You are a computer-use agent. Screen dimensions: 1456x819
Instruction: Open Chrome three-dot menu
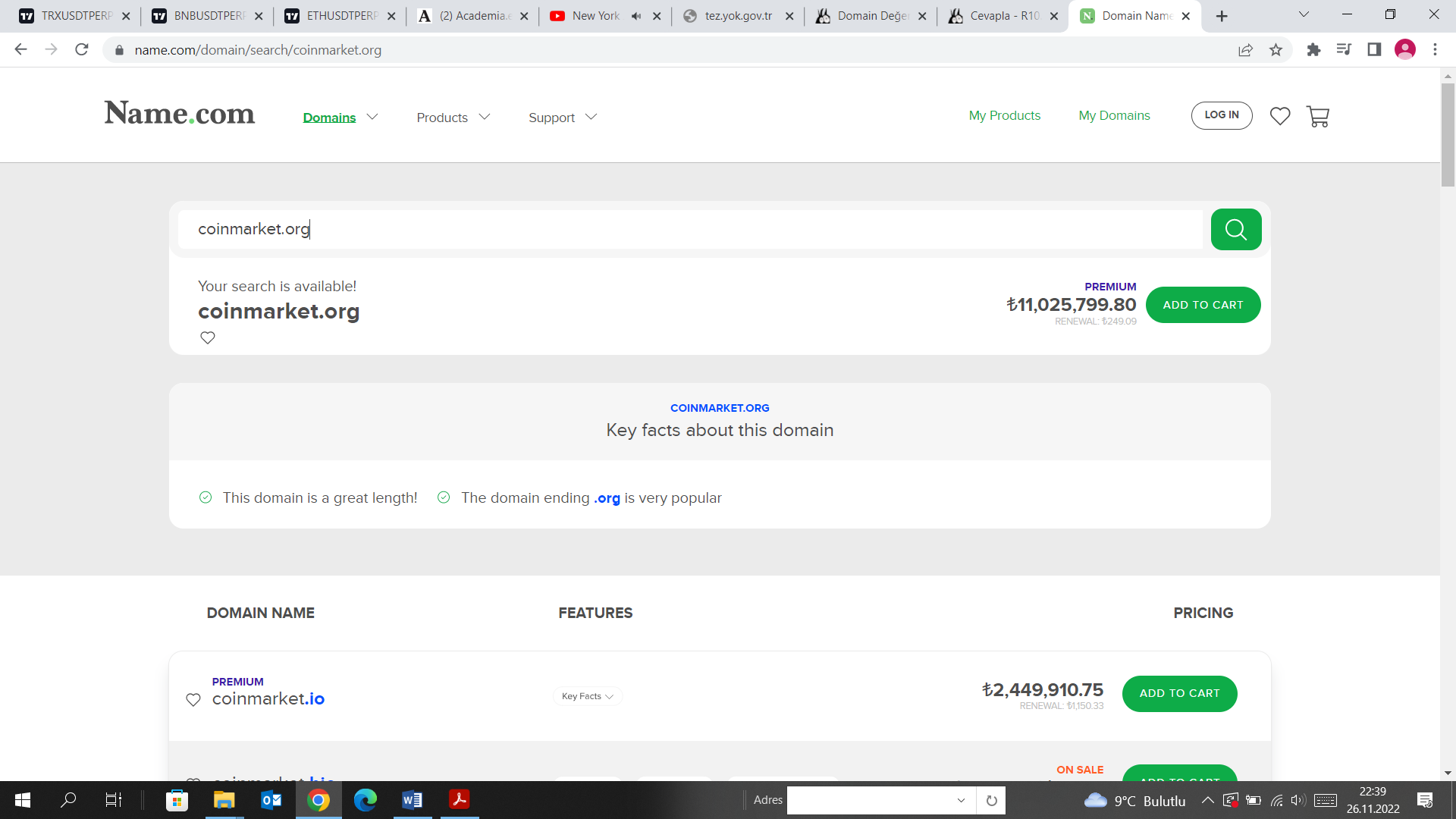click(x=1435, y=49)
